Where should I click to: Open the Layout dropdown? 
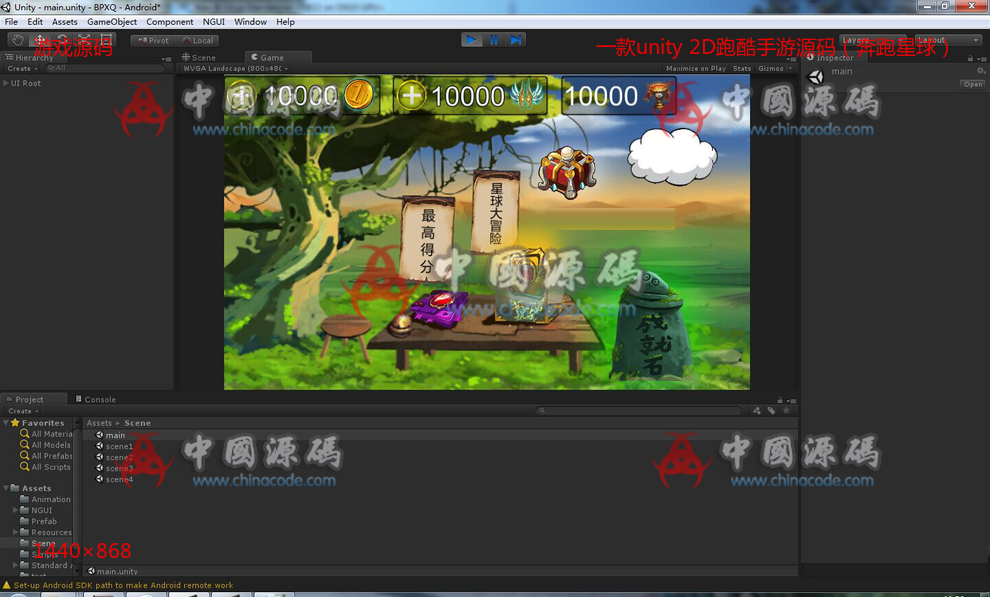[948, 40]
